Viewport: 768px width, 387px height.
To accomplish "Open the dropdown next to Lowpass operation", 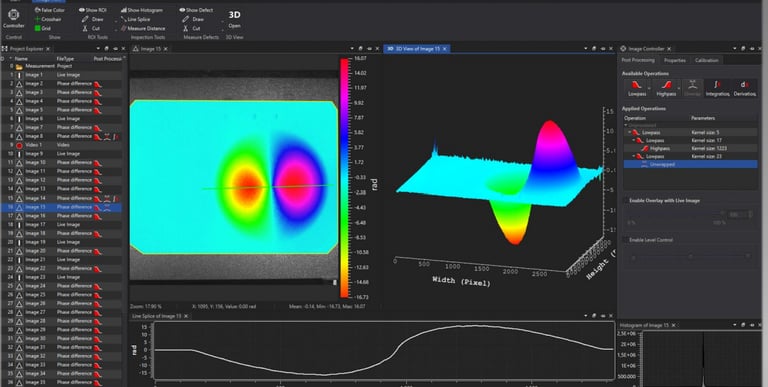I will pos(650,89).
